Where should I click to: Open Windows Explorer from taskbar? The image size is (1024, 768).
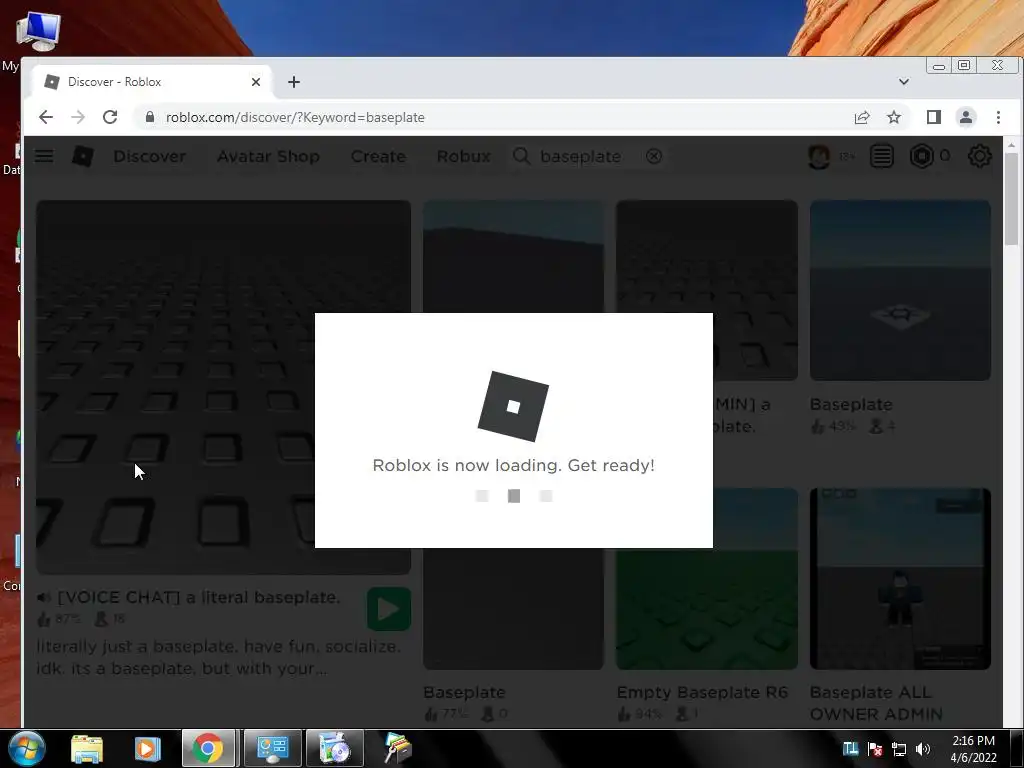pyautogui.click(x=87, y=748)
